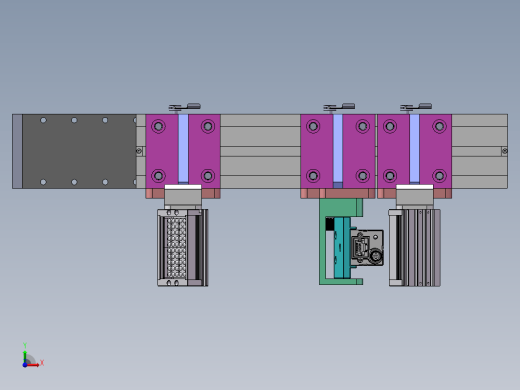This screenshot has height=390, width=520.
Task: Select the gray mounting block above the perforated unit
Action: [183, 197]
